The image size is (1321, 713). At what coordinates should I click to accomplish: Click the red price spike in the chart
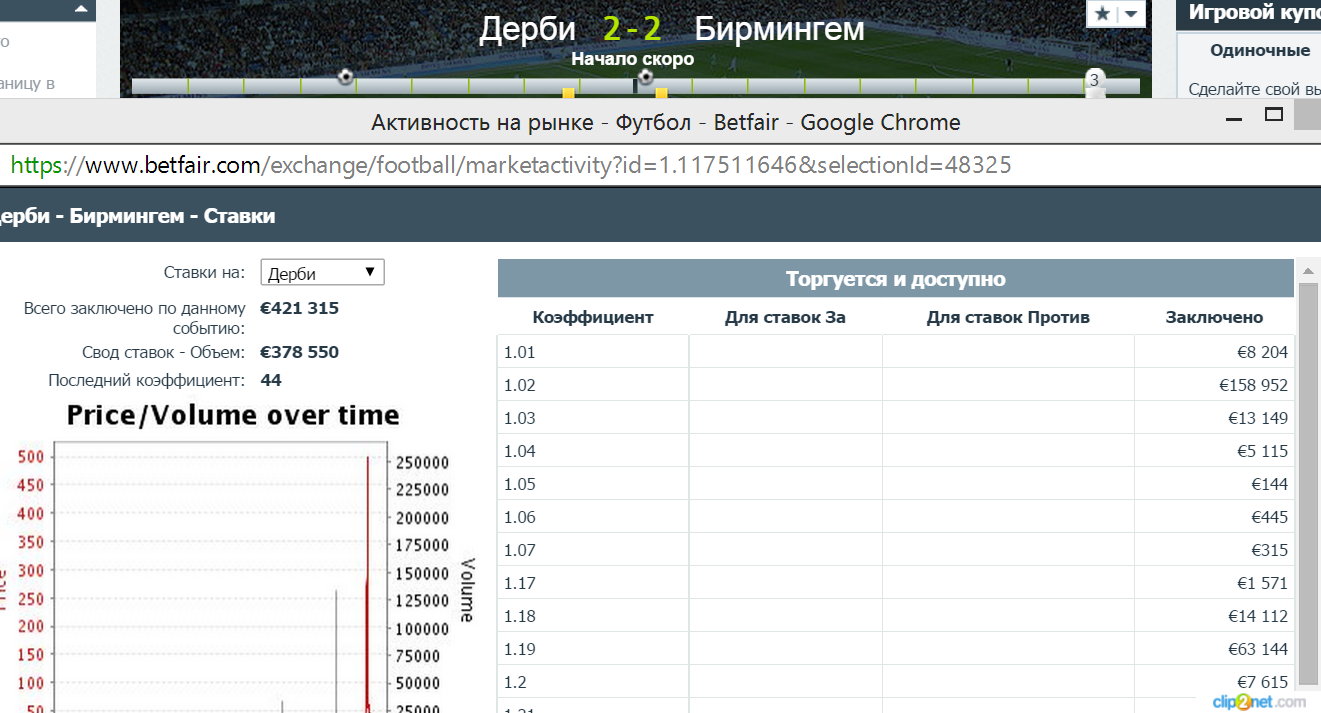368,585
